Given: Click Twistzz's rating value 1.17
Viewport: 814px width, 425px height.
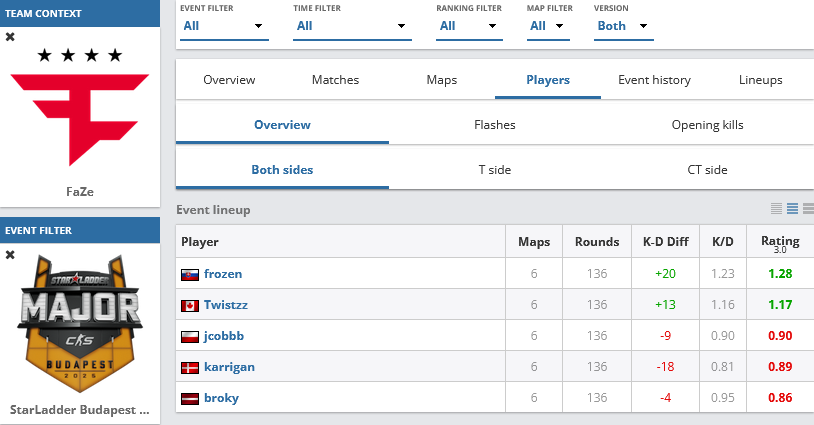Looking at the screenshot, I should tap(780, 305).
